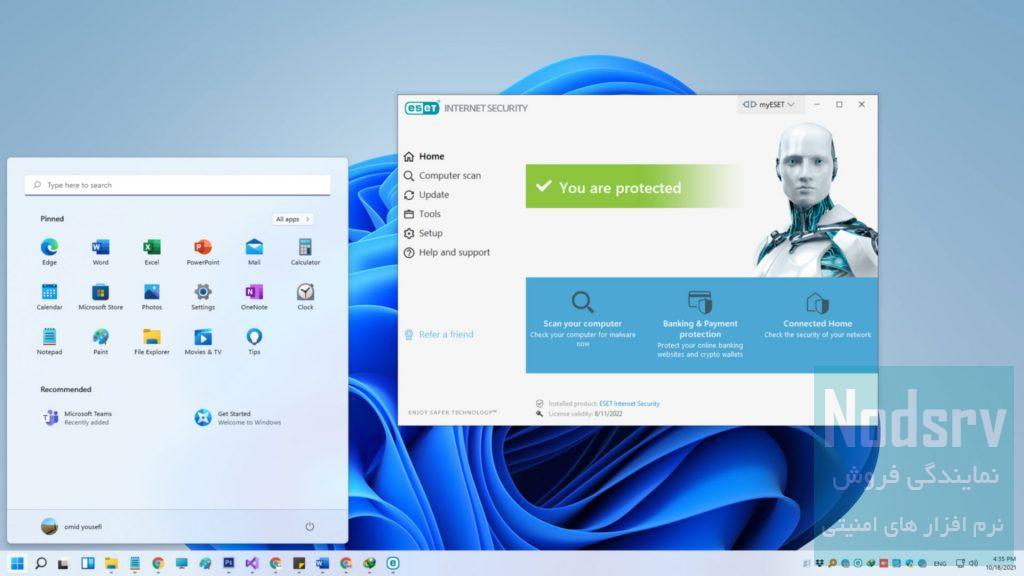Open Computer scan in ESET sidebar

(x=449, y=176)
